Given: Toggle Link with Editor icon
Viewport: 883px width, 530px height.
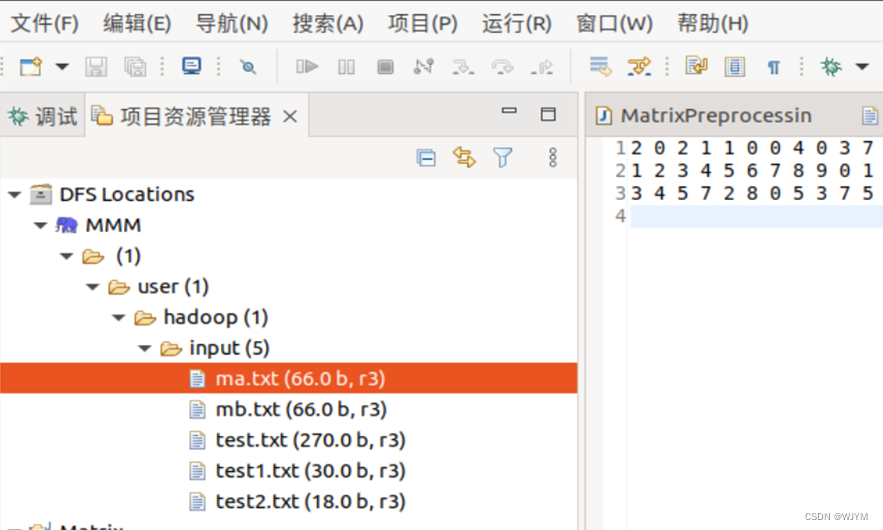Looking at the screenshot, I should coord(464,157).
